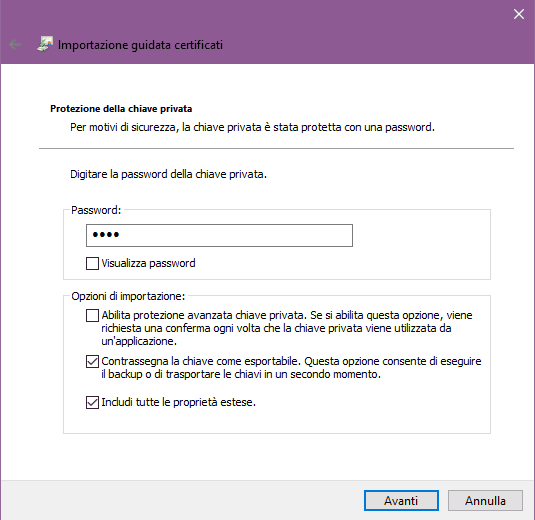This screenshot has height=520, width=535.
Task: Uncheck Contrassegna la chiave come esportabile
Action: (92, 361)
